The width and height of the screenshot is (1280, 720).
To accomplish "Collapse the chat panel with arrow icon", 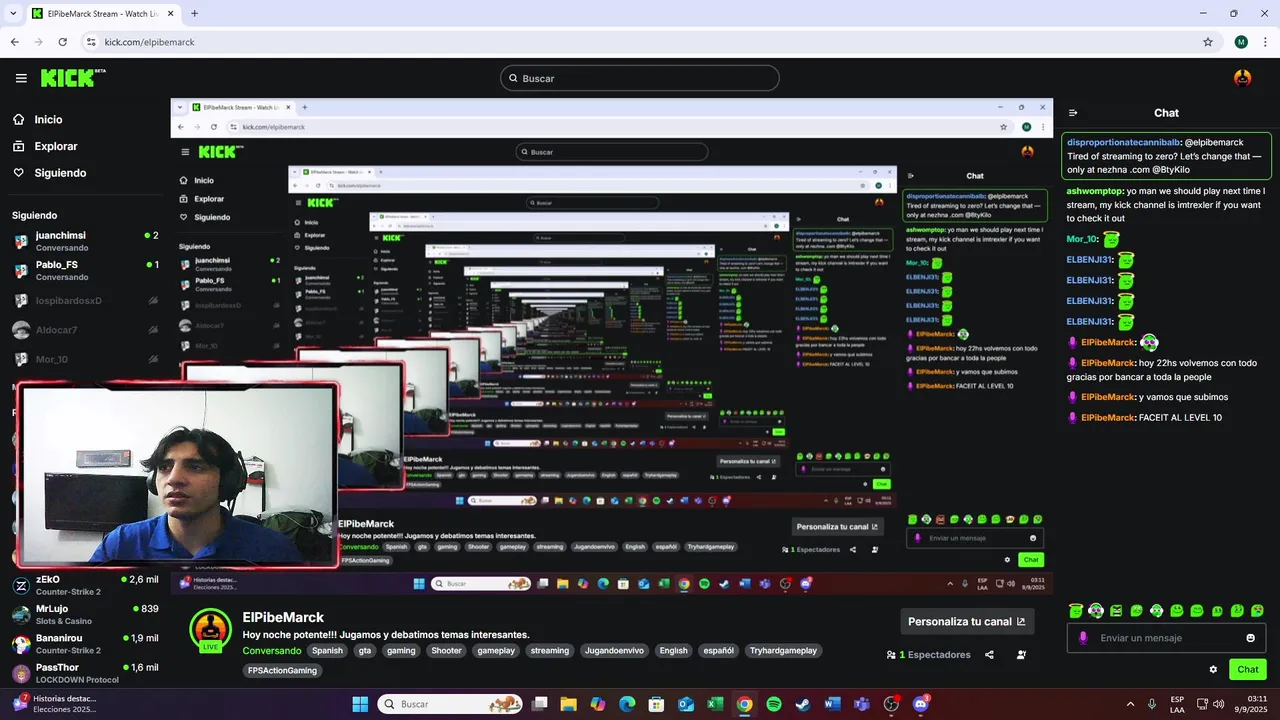I will pos(1073,113).
